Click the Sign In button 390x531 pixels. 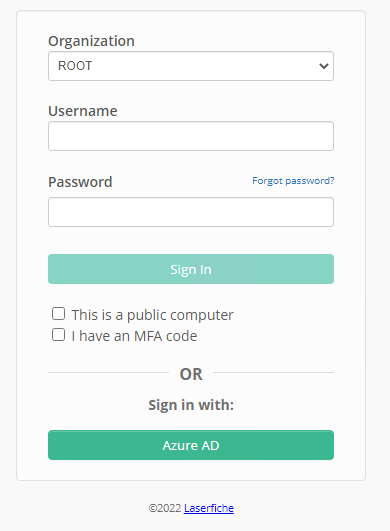click(x=191, y=269)
